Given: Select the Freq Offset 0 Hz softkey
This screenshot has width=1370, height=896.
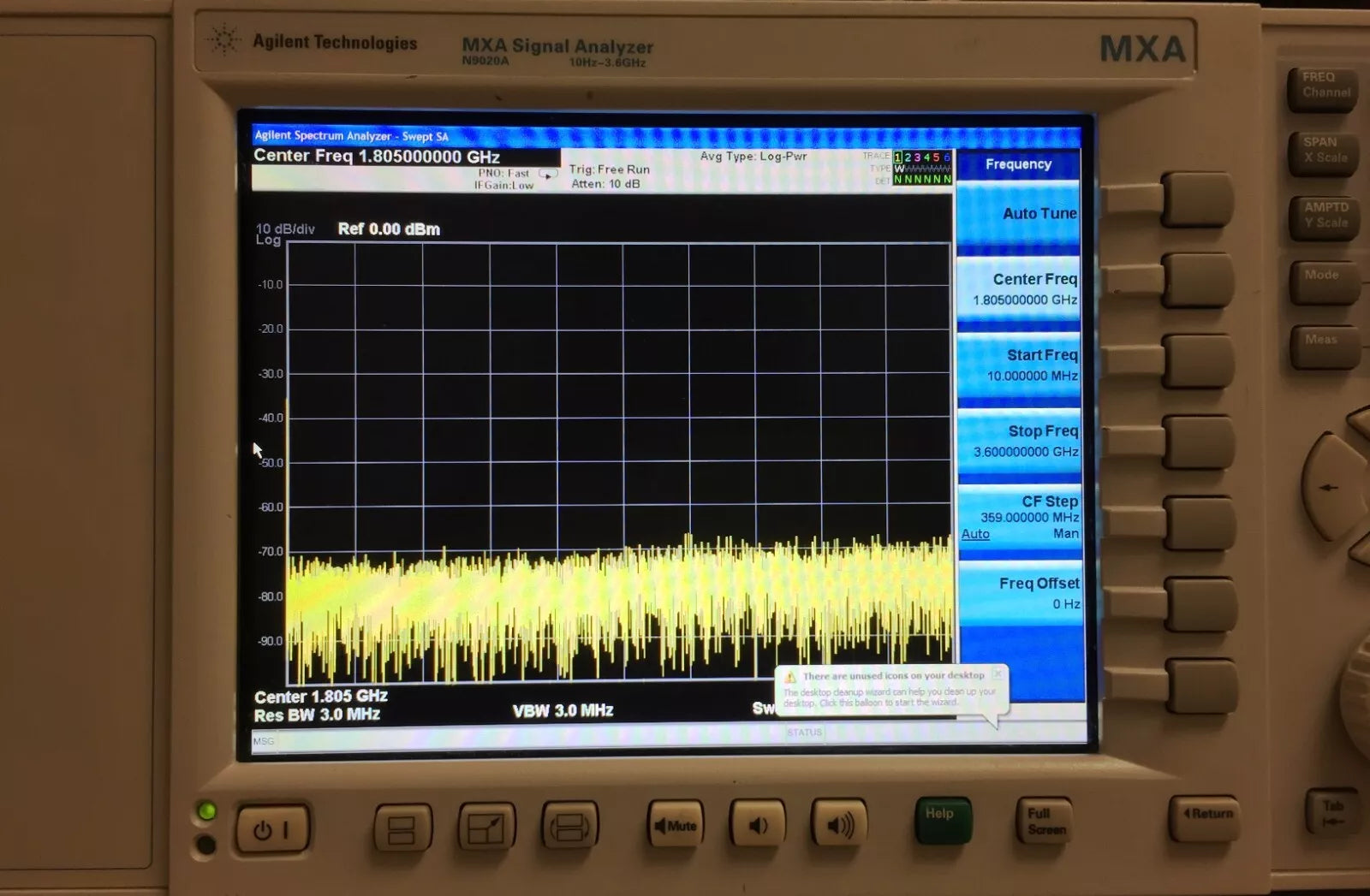Looking at the screenshot, I should 1021,593.
